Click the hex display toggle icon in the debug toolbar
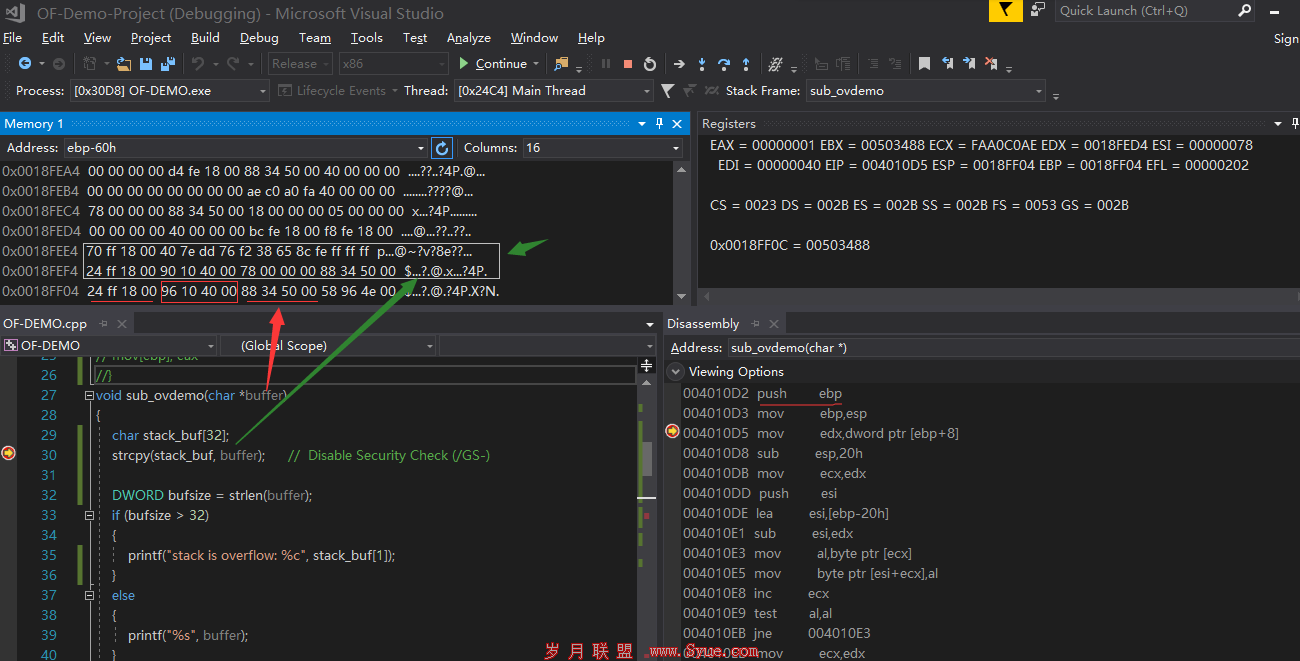Image resolution: width=1300 pixels, height=661 pixels. click(775, 64)
